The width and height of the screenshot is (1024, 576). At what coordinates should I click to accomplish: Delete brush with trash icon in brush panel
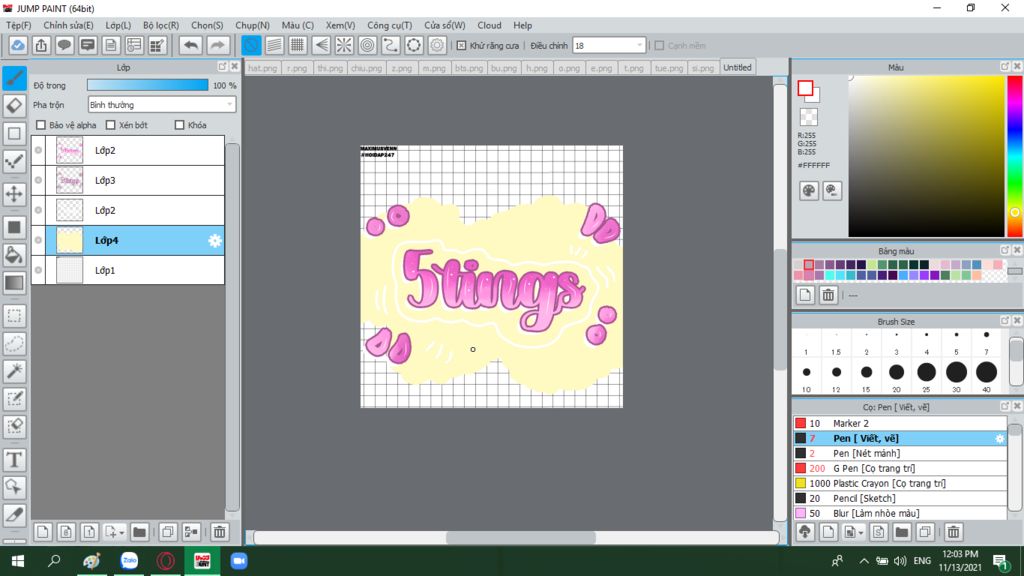coord(953,532)
